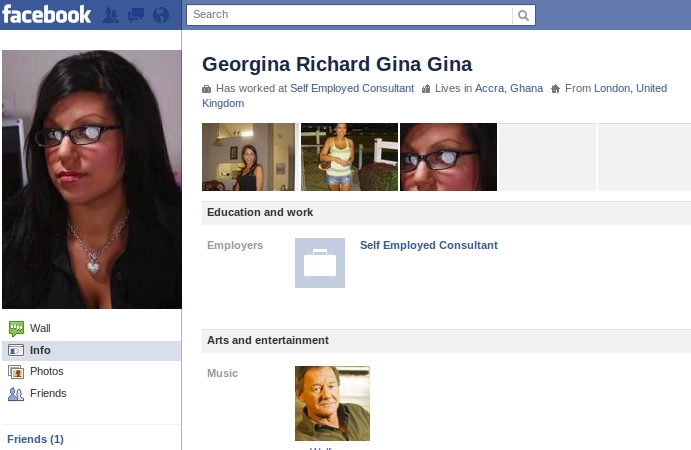
Task: Open the close-up glasses photo thumbnail
Action: pyautogui.click(x=448, y=157)
